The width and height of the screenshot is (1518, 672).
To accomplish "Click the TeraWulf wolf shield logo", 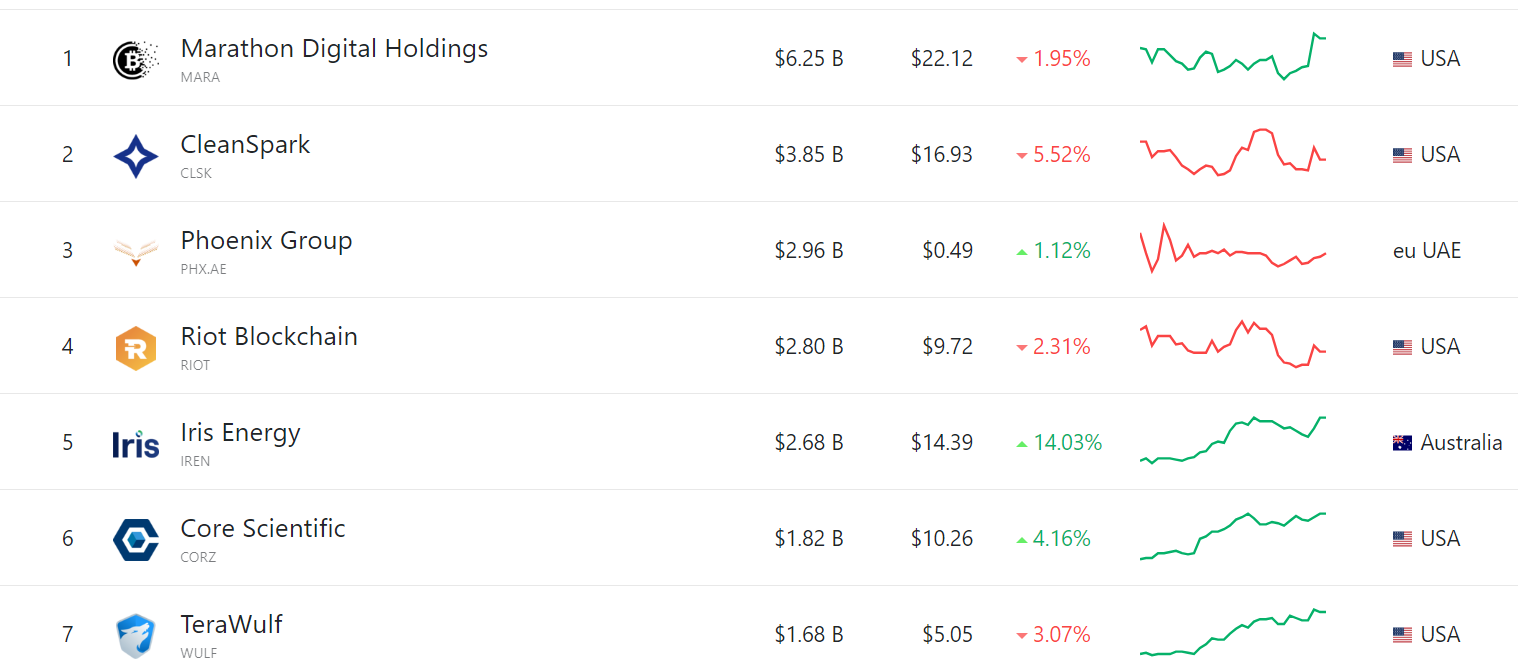I will click(x=136, y=635).
